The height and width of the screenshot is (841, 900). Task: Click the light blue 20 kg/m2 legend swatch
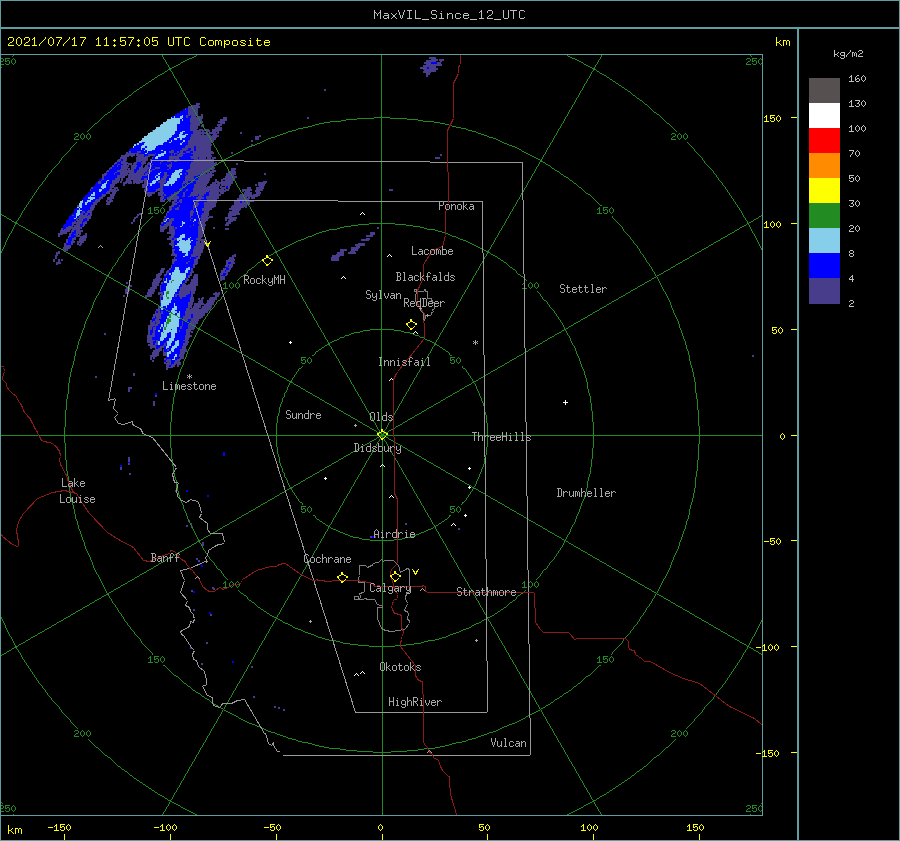point(824,240)
